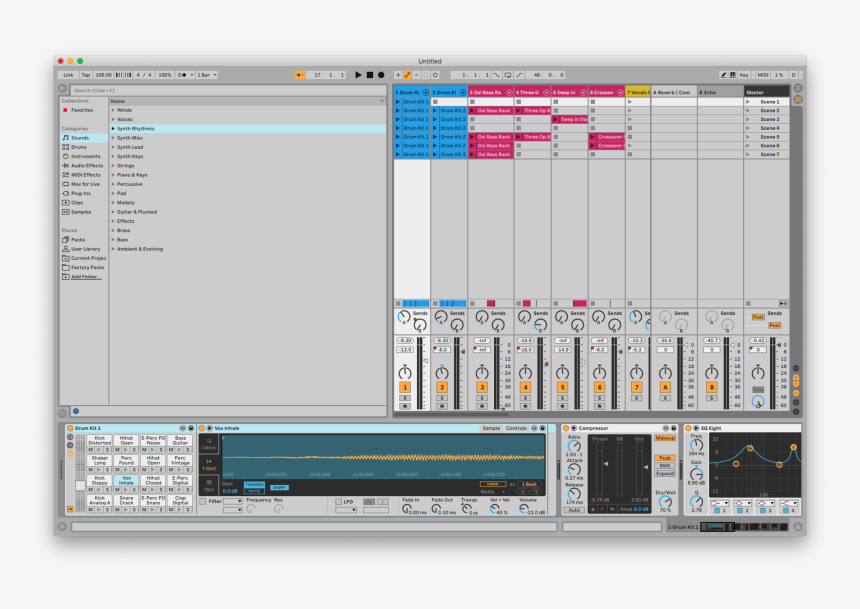Switch to Sample tab in Vox Inhale

click(x=491, y=428)
